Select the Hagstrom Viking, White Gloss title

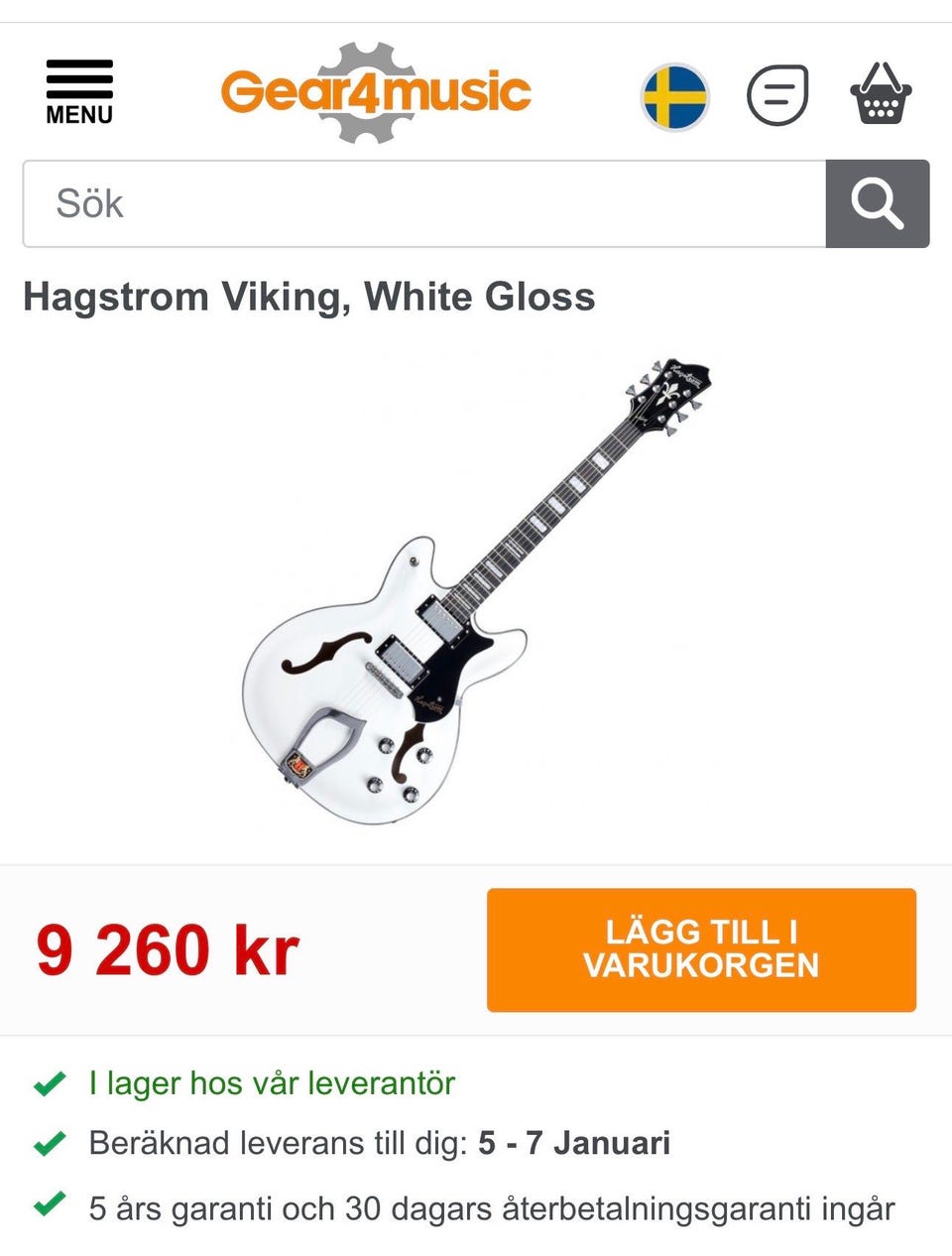[309, 297]
